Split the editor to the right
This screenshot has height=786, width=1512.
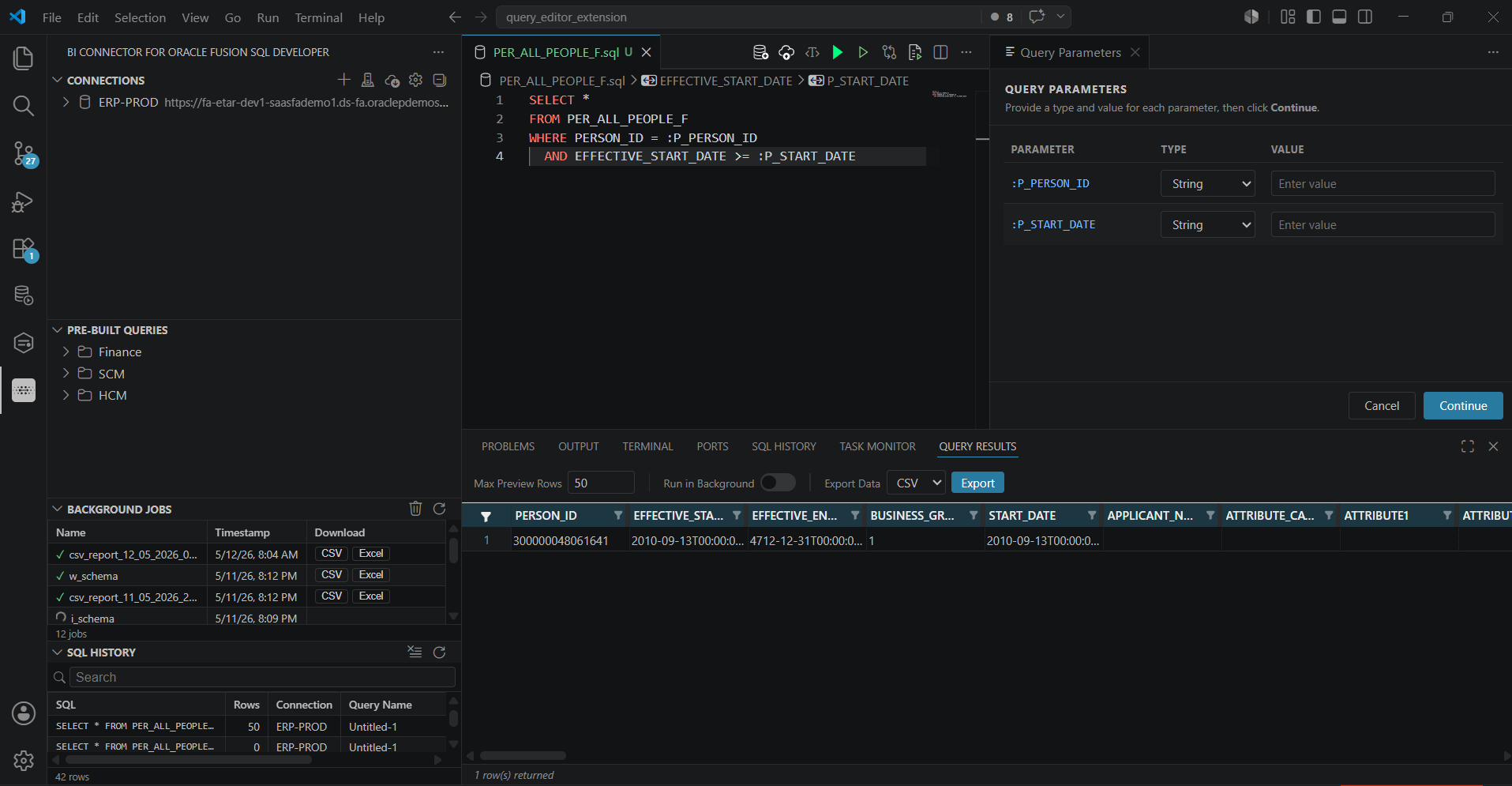940,52
